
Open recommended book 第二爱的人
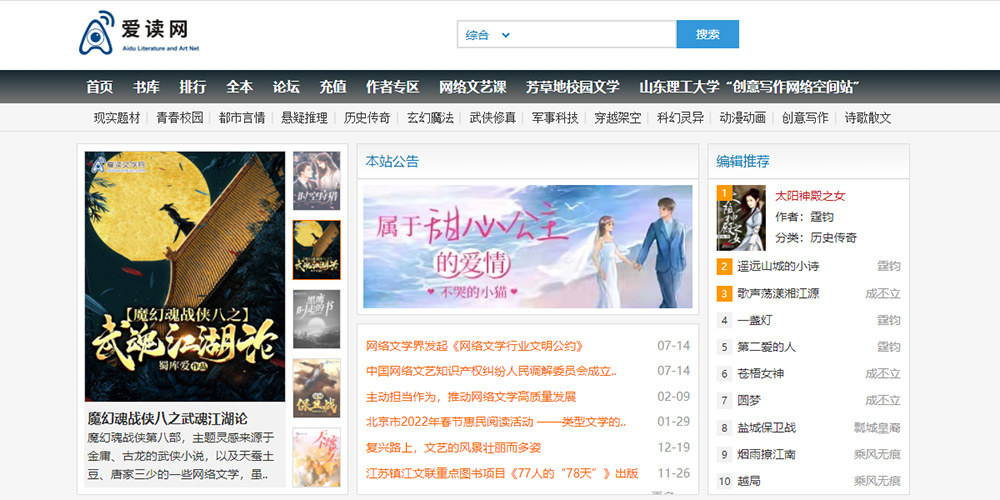click(x=767, y=347)
